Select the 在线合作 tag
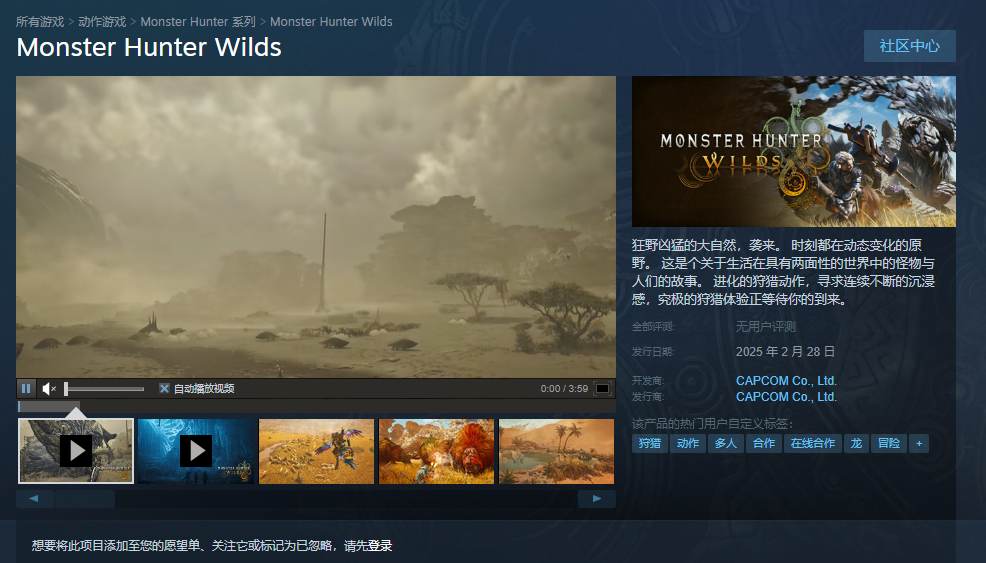986x563 pixels. click(812, 443)
